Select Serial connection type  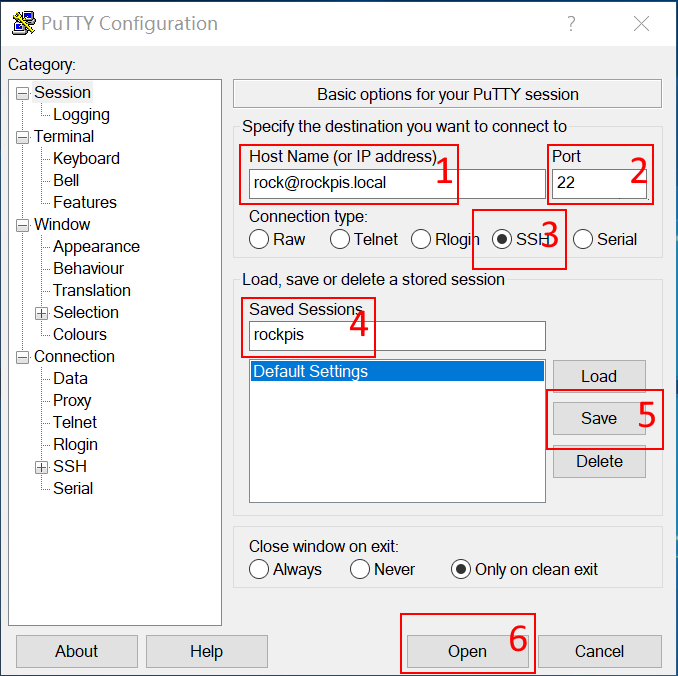pos(583,239)
